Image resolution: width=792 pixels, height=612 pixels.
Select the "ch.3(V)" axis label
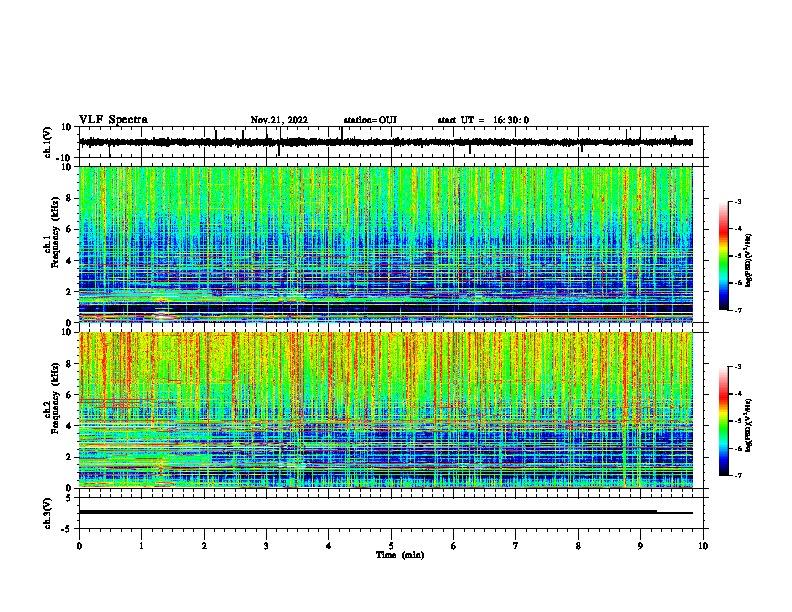point(48,513)
